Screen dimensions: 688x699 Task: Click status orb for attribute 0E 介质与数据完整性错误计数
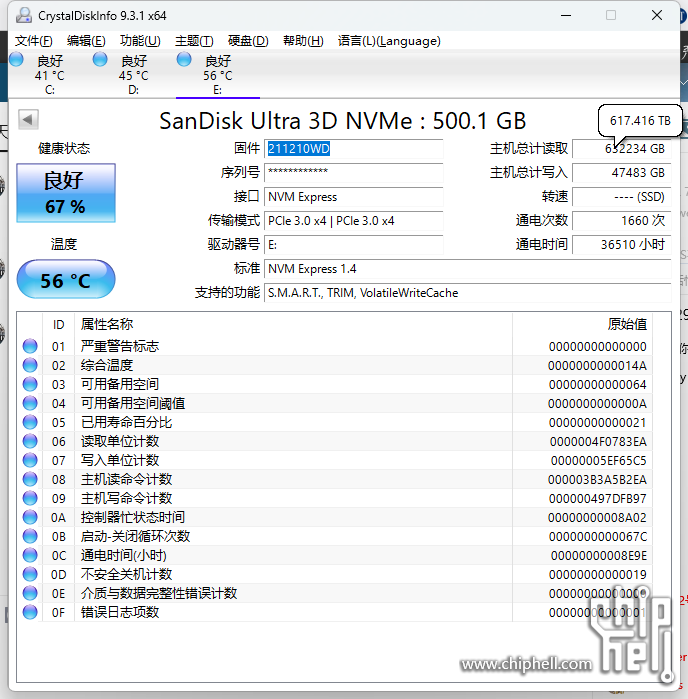click(x=30, y=593)
